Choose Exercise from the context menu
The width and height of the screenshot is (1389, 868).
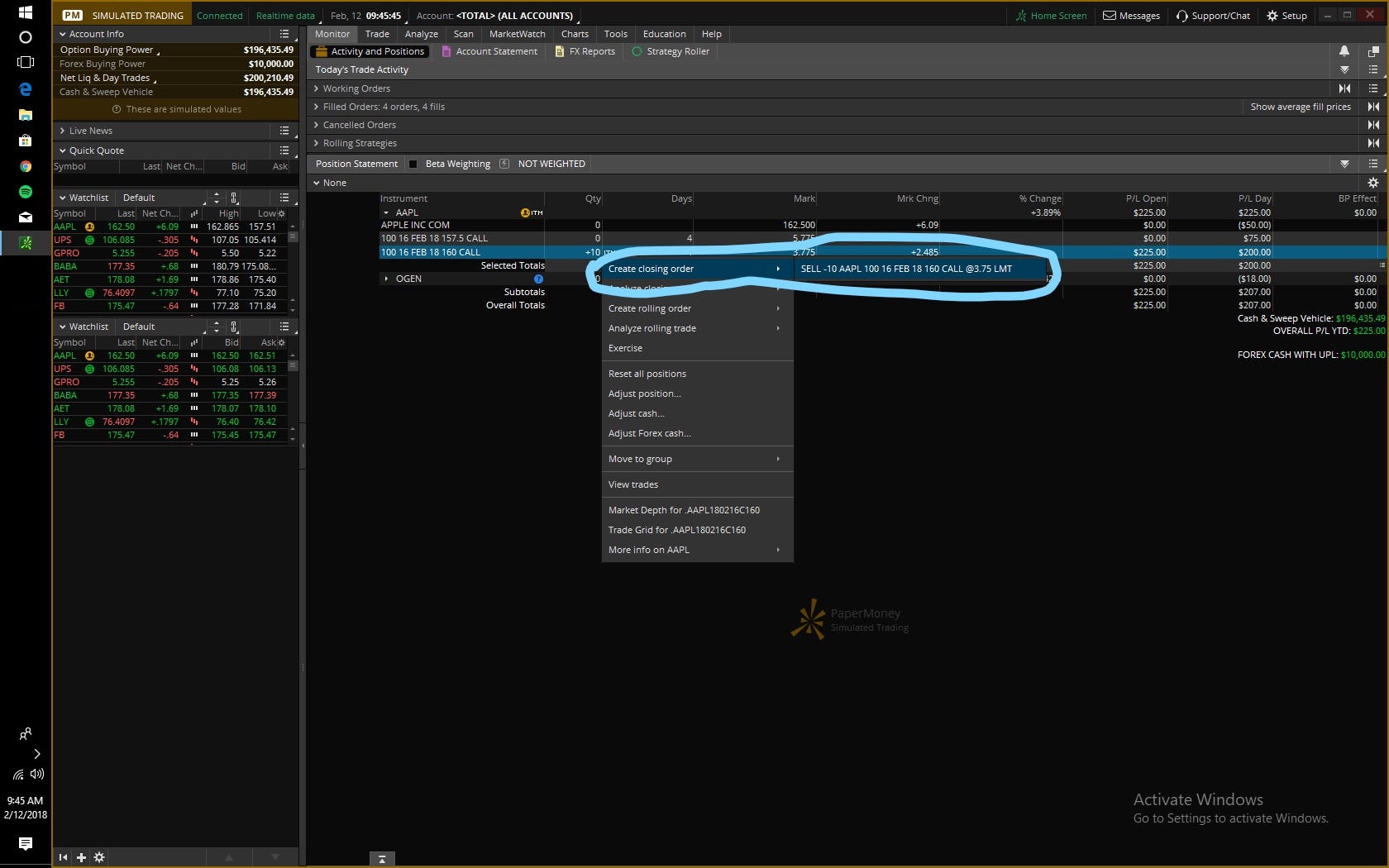click(697, 348)
